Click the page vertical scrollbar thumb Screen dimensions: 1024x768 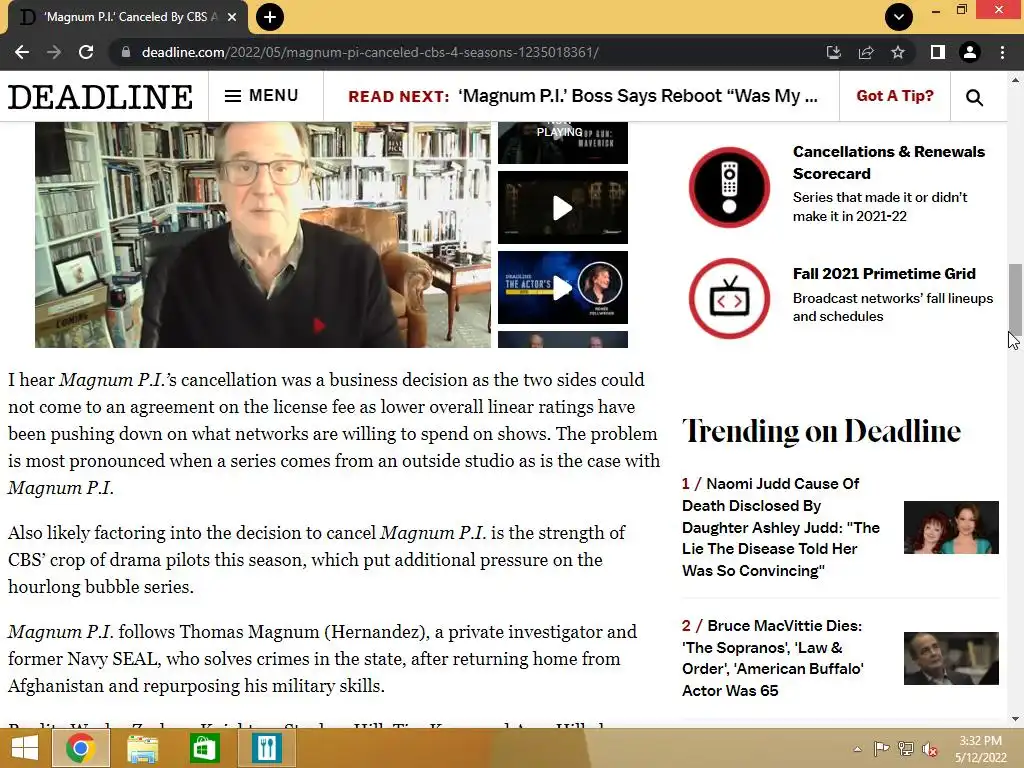[x=1015, y=300]
